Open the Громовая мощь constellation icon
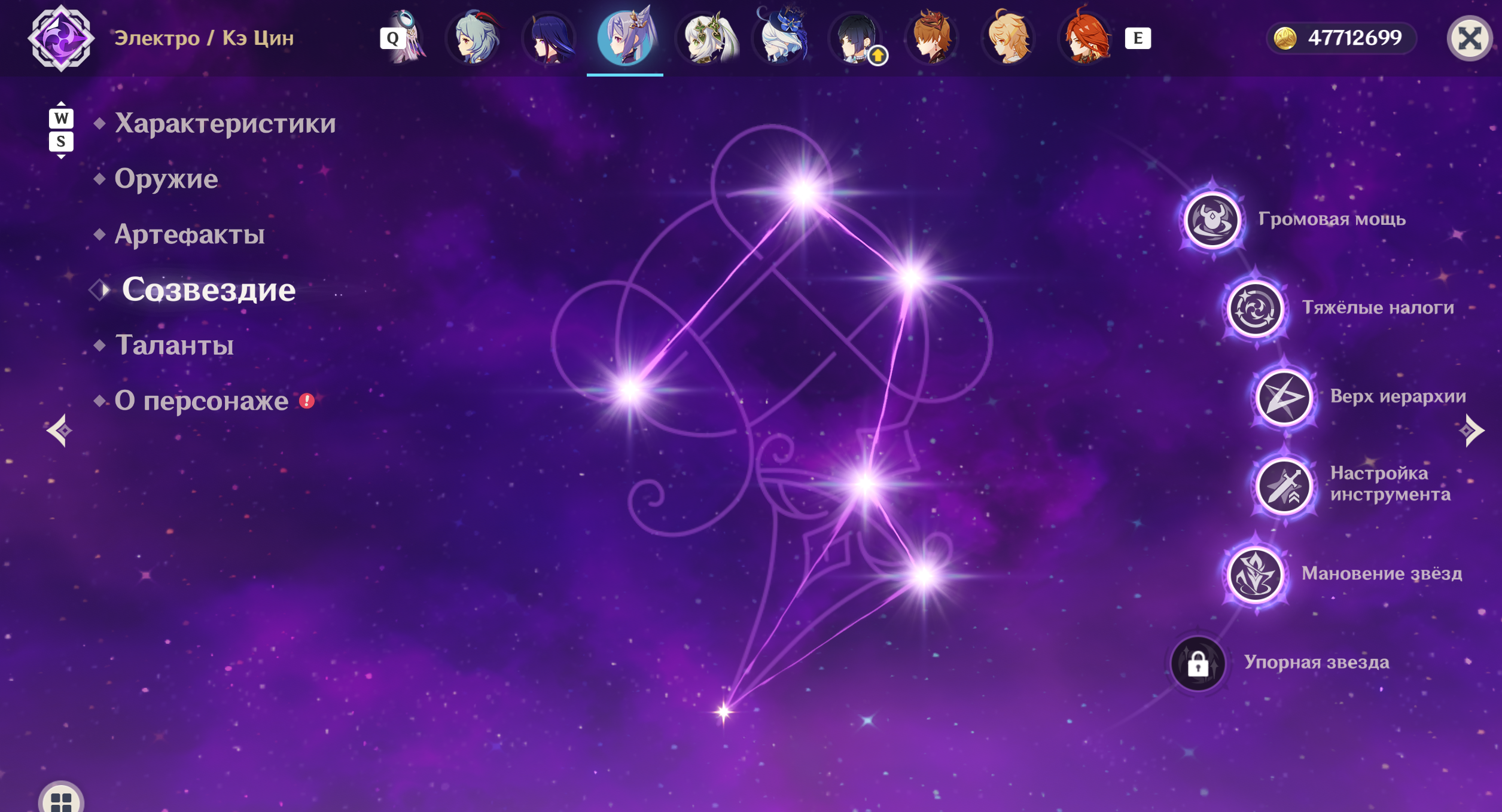 [1212, 220]
